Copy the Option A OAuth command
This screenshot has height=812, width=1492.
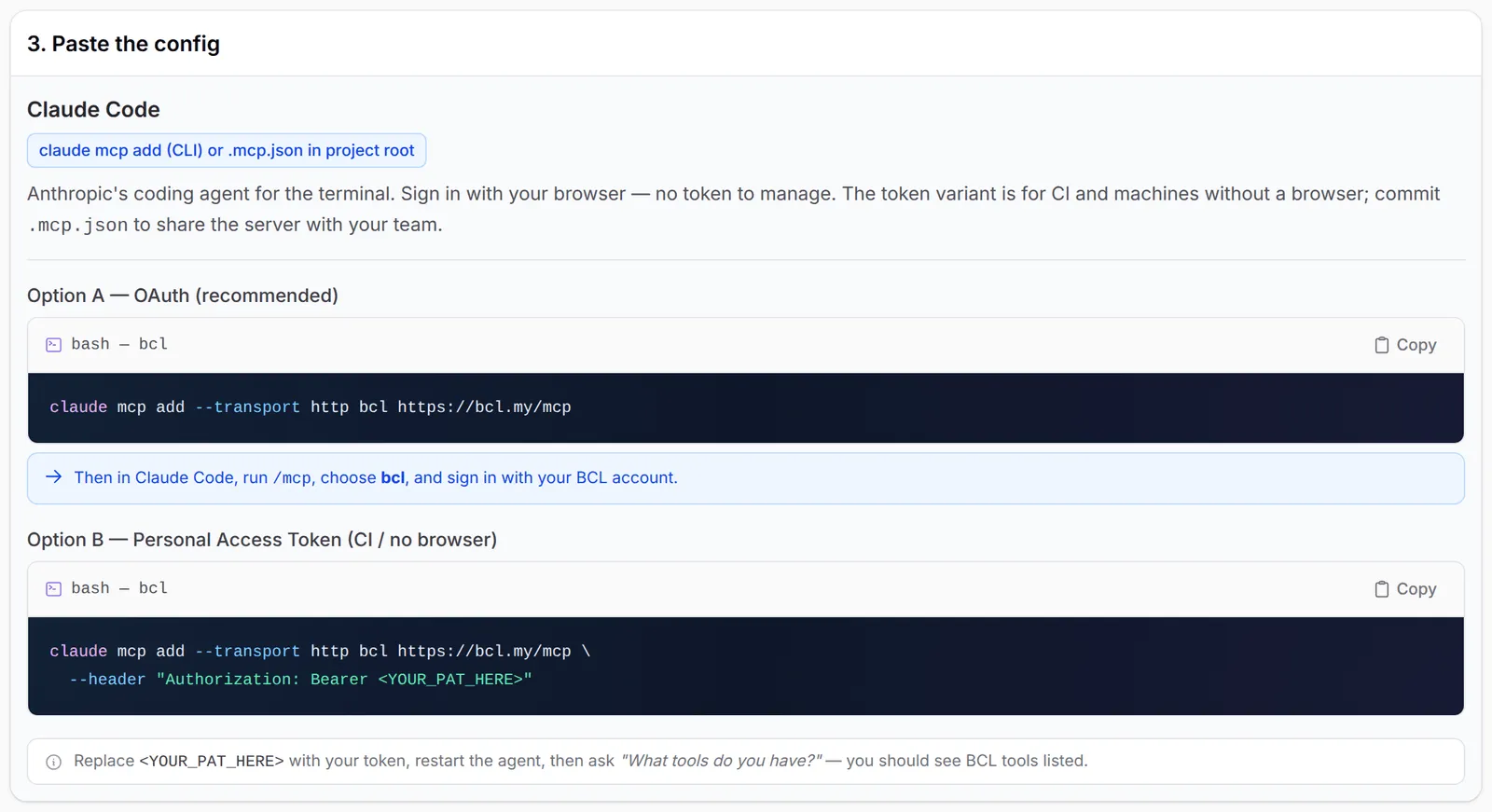[1405, 345]
